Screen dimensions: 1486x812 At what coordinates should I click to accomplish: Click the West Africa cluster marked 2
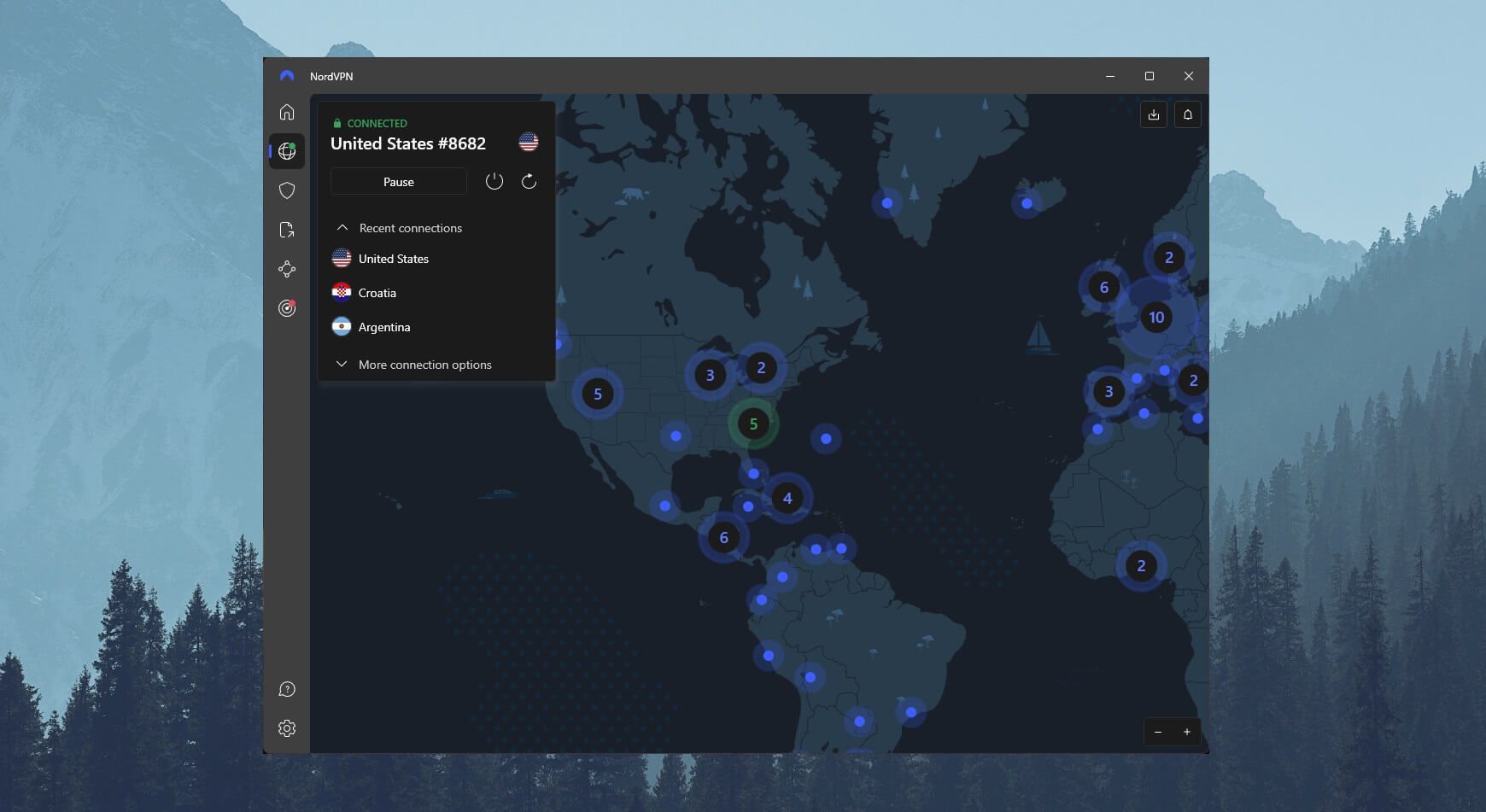pyautogui.click(x=1141, y=565)
